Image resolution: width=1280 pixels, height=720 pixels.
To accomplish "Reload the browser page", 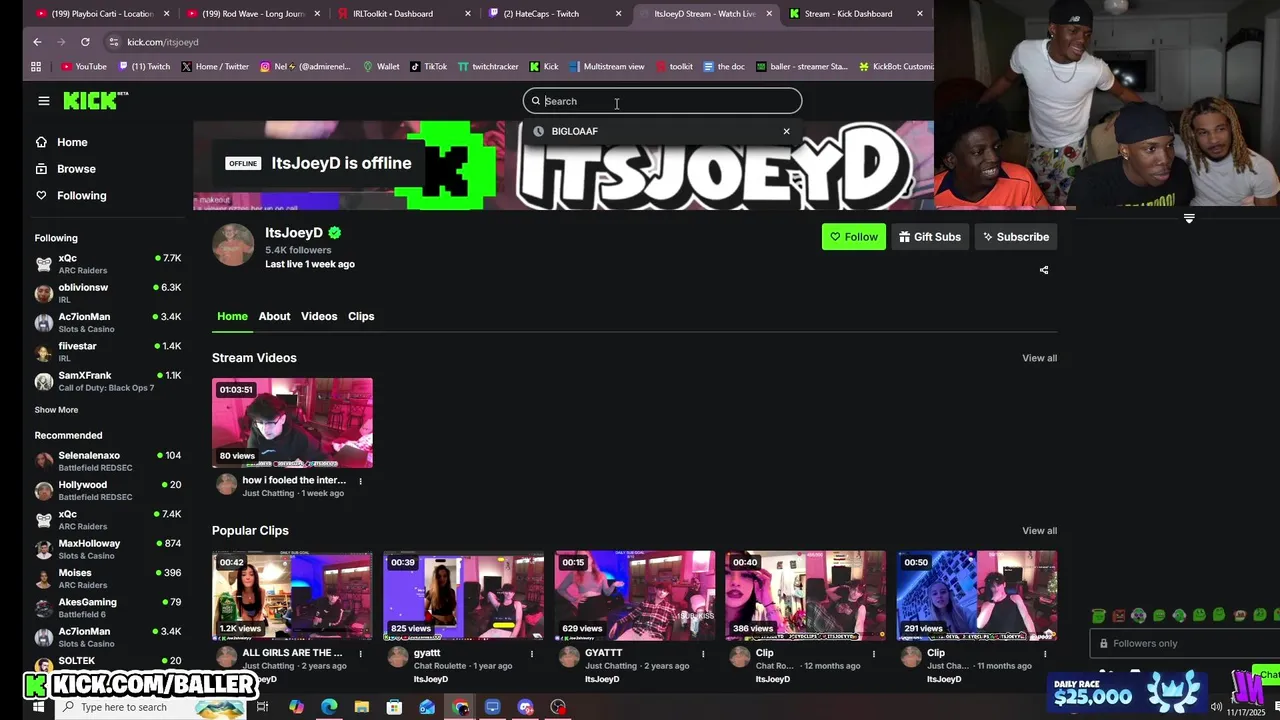I will [85, 42].
